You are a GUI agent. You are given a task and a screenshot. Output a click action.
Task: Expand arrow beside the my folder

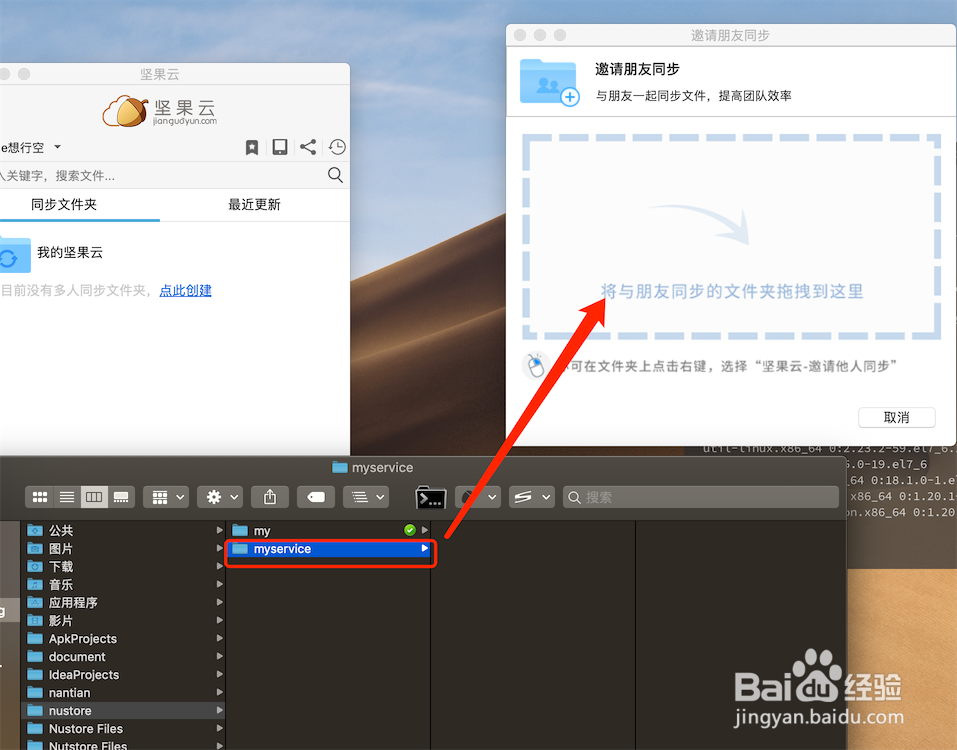[x=425, y=530]
